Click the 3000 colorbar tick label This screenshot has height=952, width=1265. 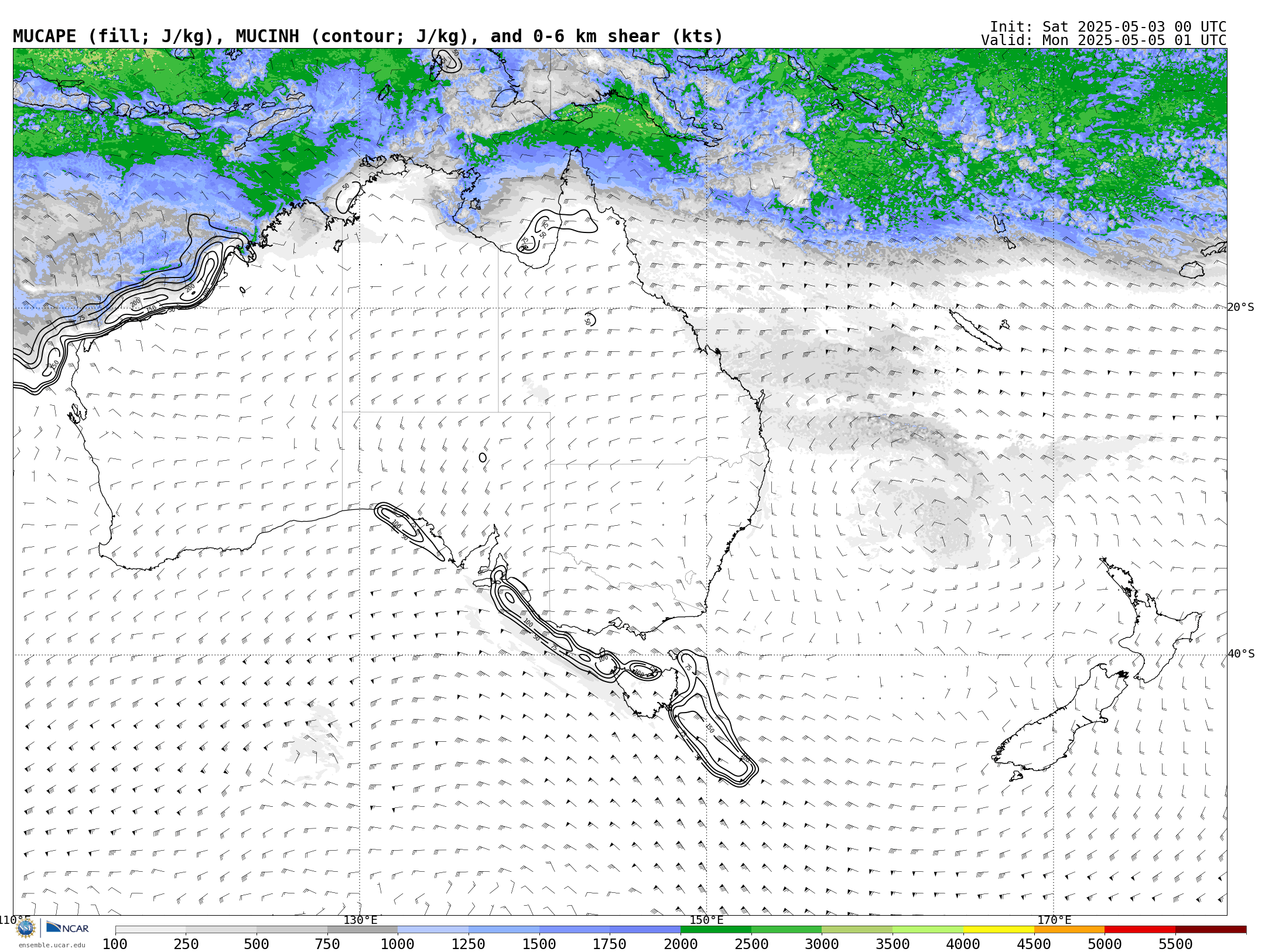pos(822,944)
